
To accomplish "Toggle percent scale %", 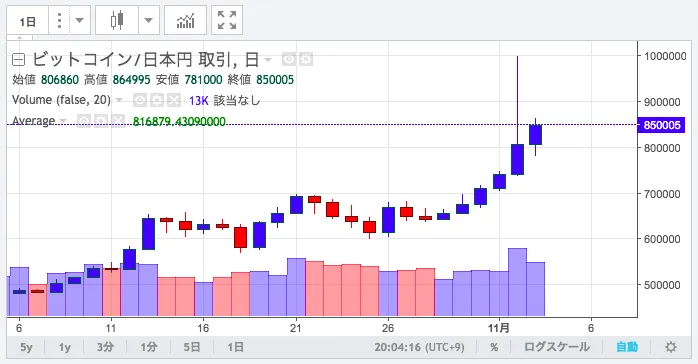I will coord(494,347).
